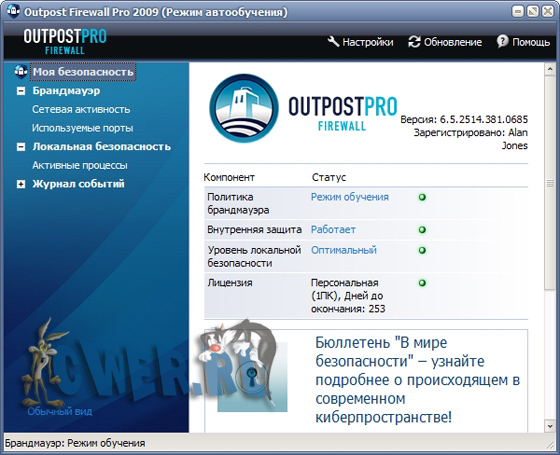Click the round Outpost building logo
Viewport: 560px width, 455px height.
244,108
